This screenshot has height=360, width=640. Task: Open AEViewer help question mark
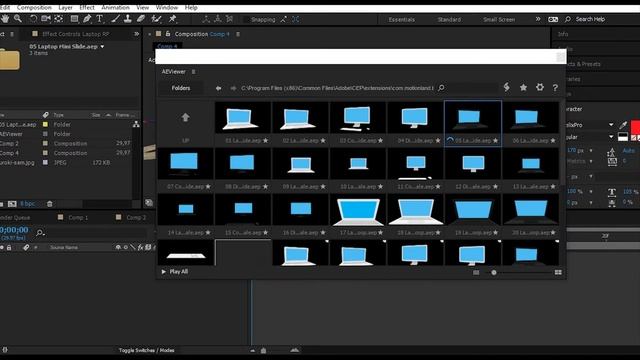[x=555, y=87]
